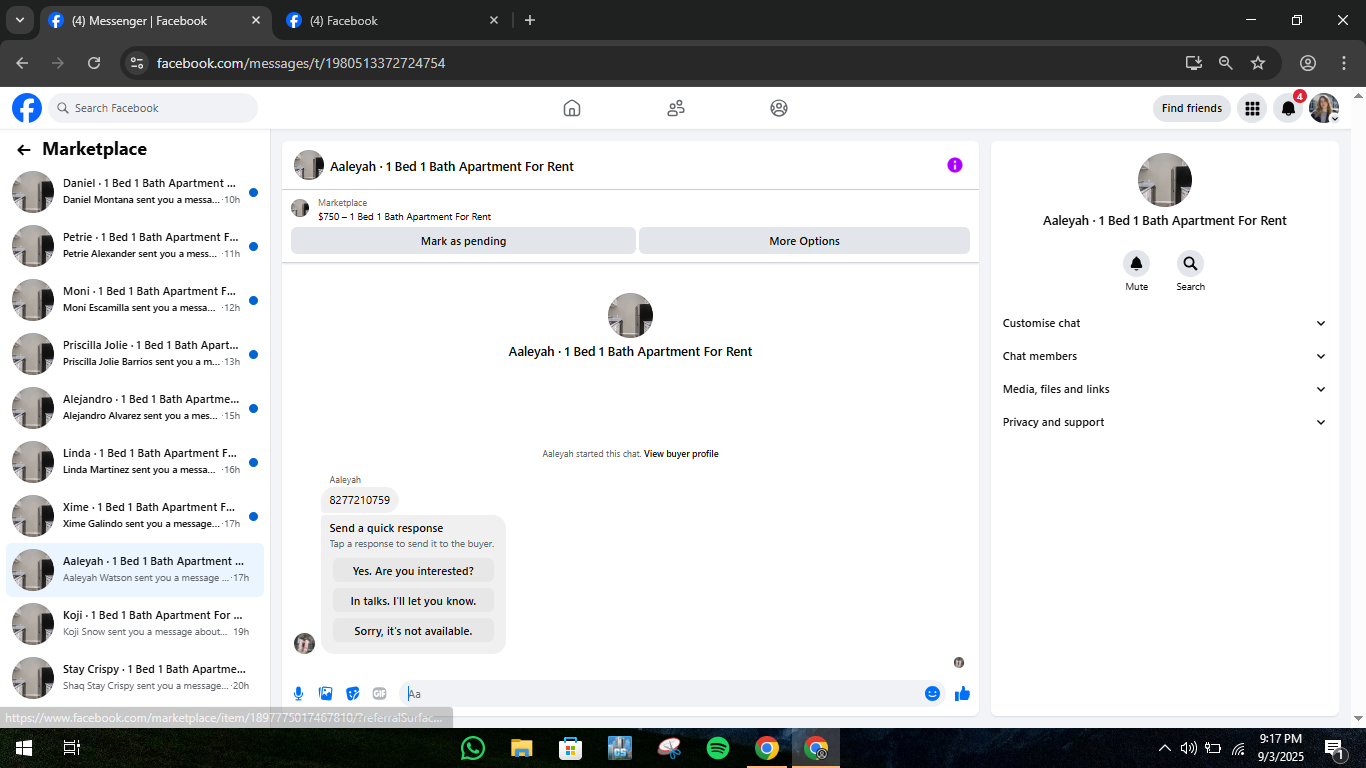Send quick response 'Sorry, it's not available.'

pos(413,631)
